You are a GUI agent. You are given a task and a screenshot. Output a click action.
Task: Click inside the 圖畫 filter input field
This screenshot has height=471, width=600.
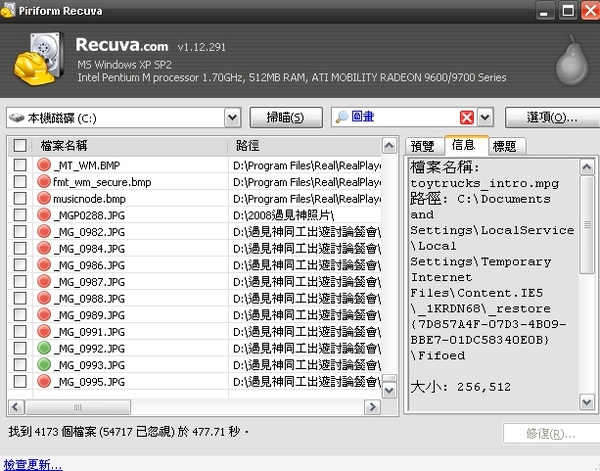pos(404,117)
